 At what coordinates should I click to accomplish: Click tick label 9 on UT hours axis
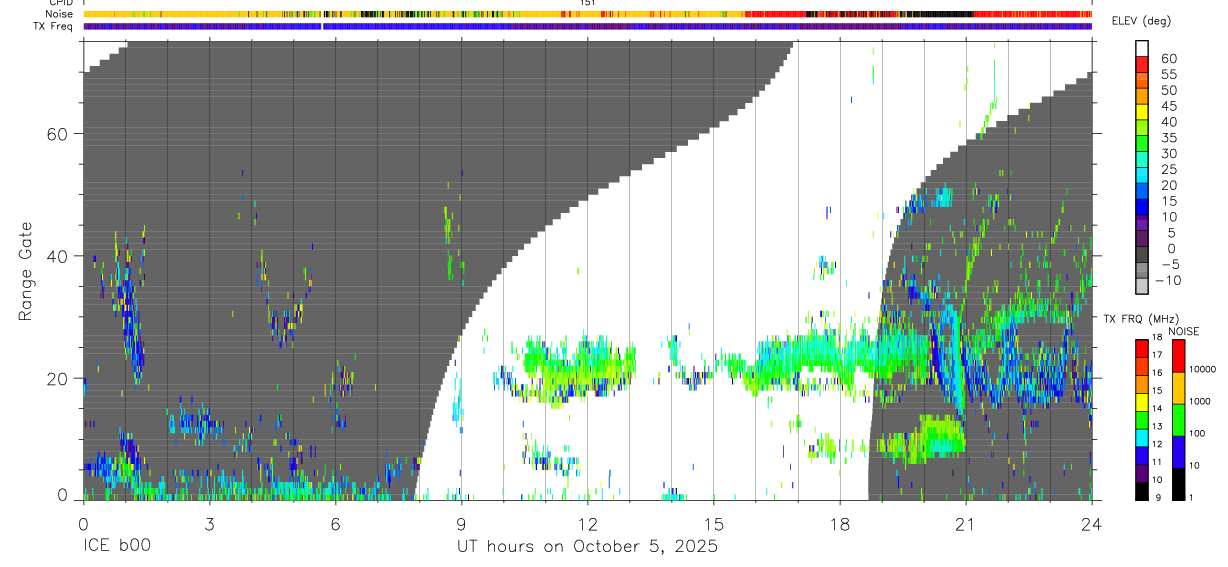tap(461, 524)
